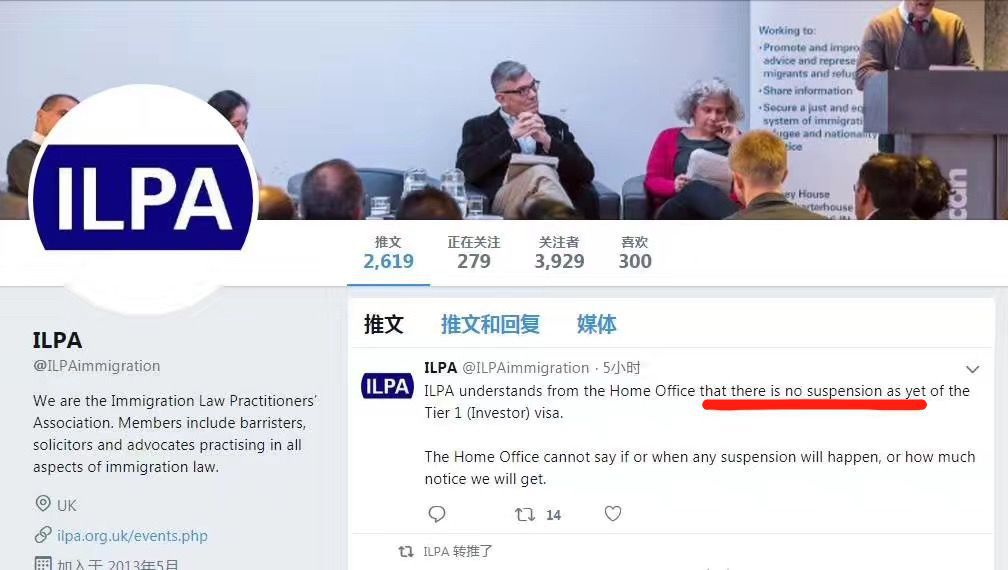Click the link chain icon in profile
This screenshot has height=570, width=1008.
43,535
